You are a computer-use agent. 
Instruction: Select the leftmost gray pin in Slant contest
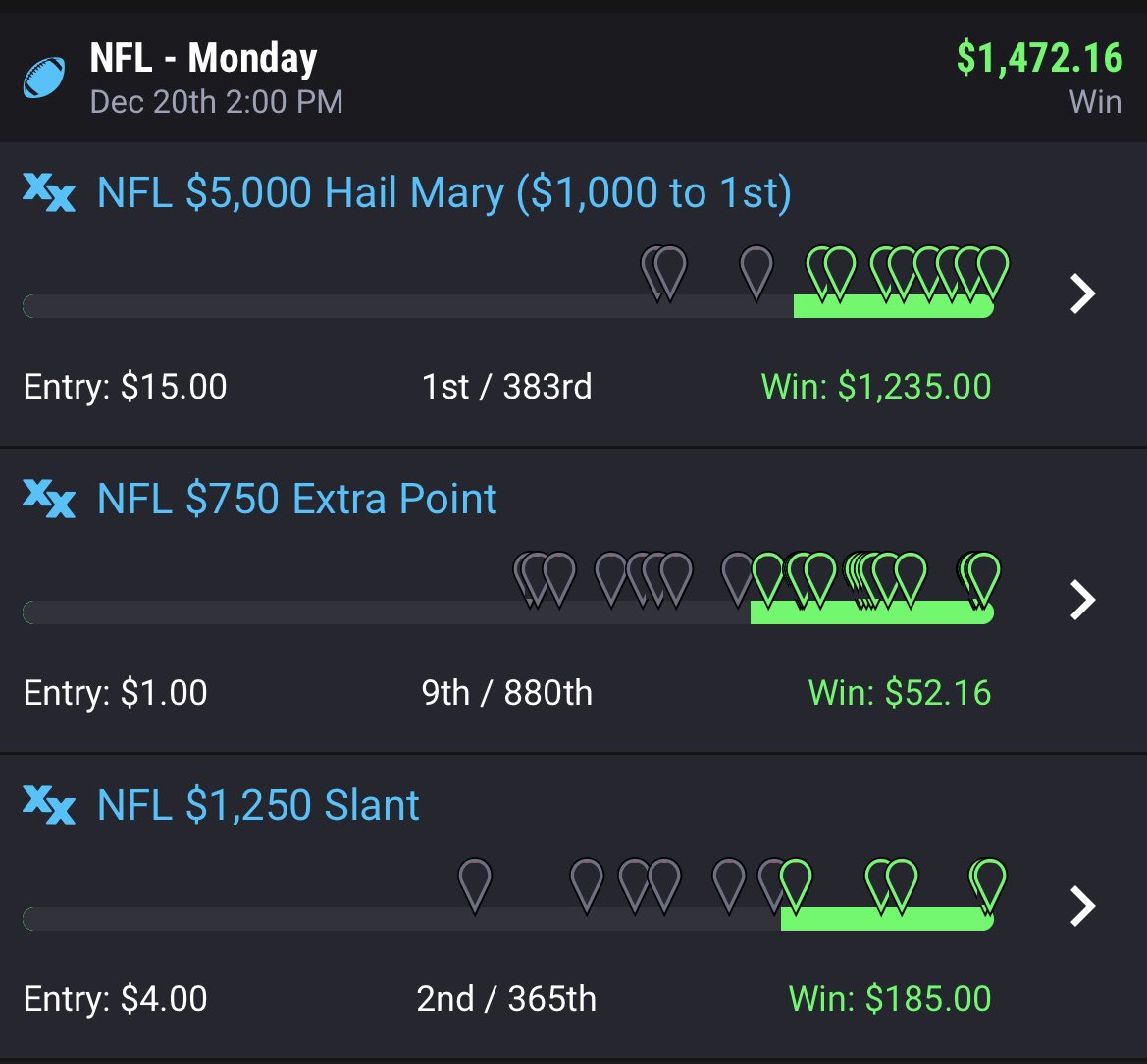tap(475, 885)
